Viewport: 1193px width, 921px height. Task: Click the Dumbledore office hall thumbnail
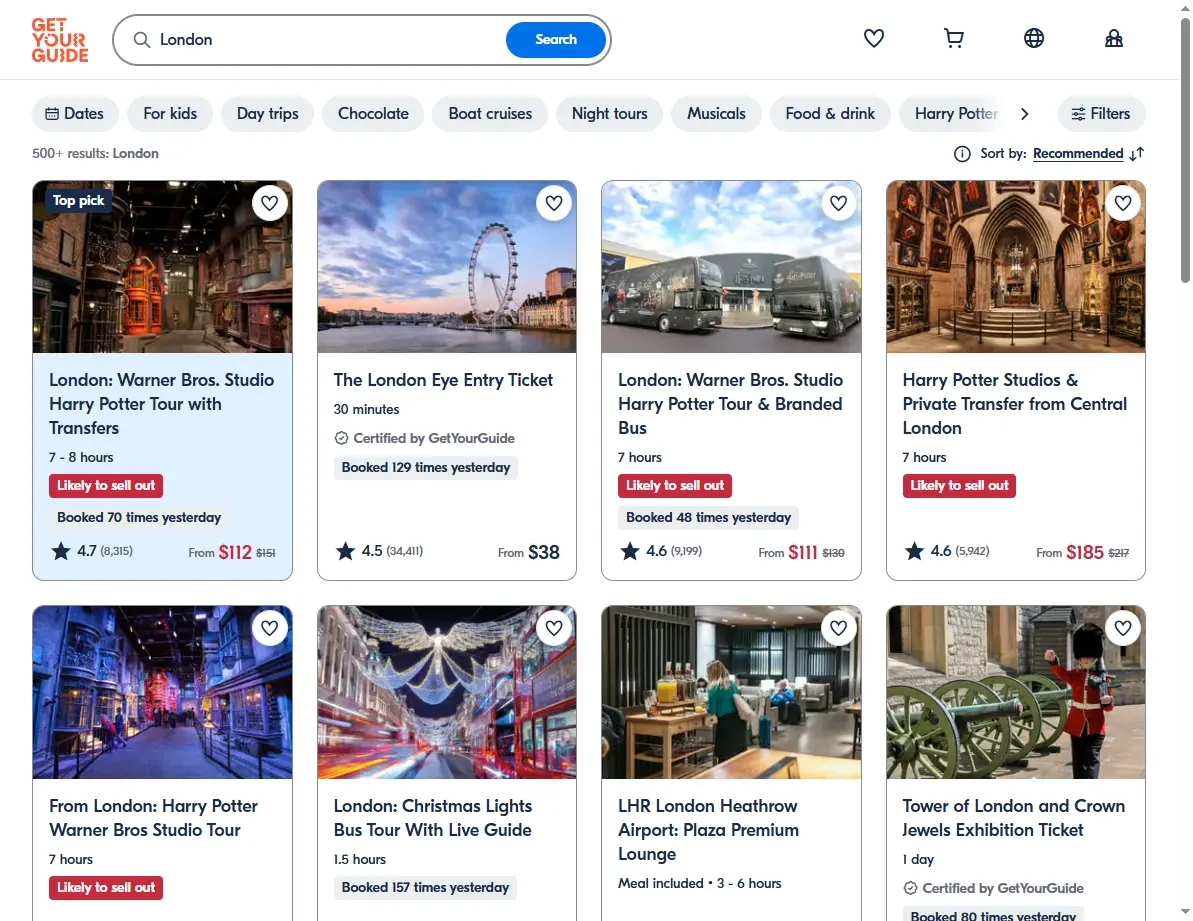pos(1016,267)
